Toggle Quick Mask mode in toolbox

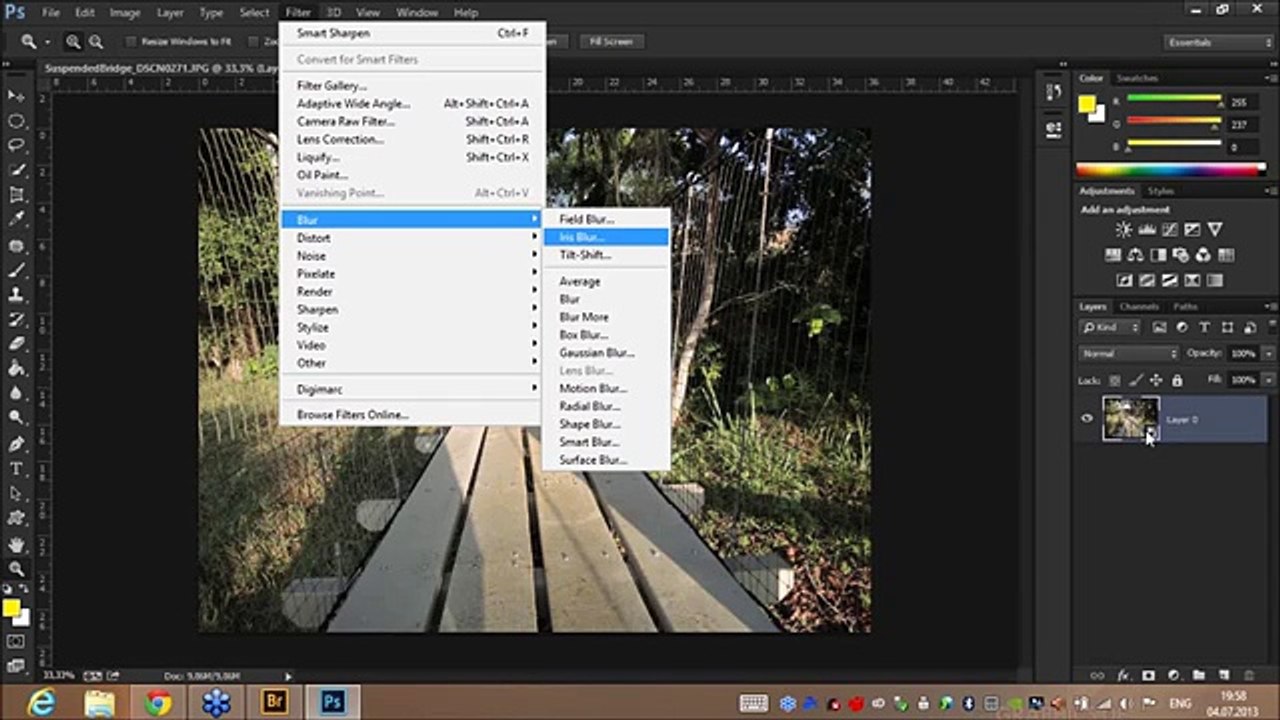(x=16, y=641)
